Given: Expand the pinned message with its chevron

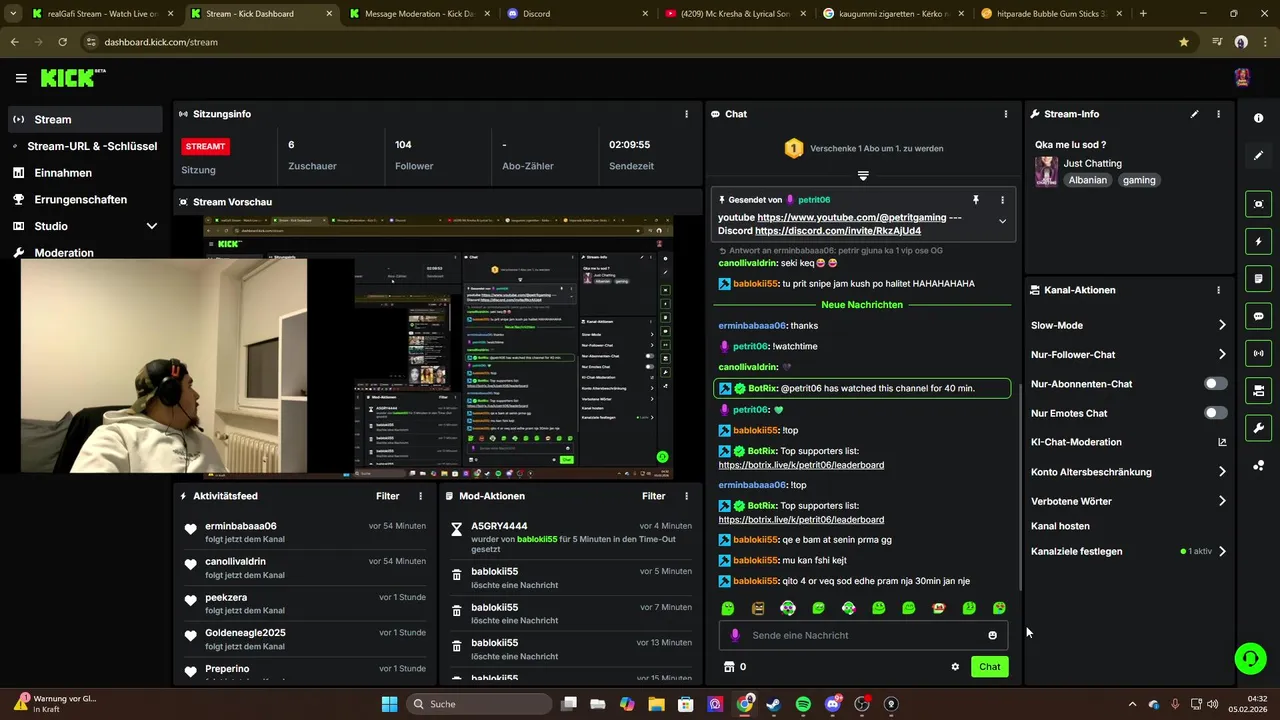Looking at the screenshot, I should click(1002, 222).
